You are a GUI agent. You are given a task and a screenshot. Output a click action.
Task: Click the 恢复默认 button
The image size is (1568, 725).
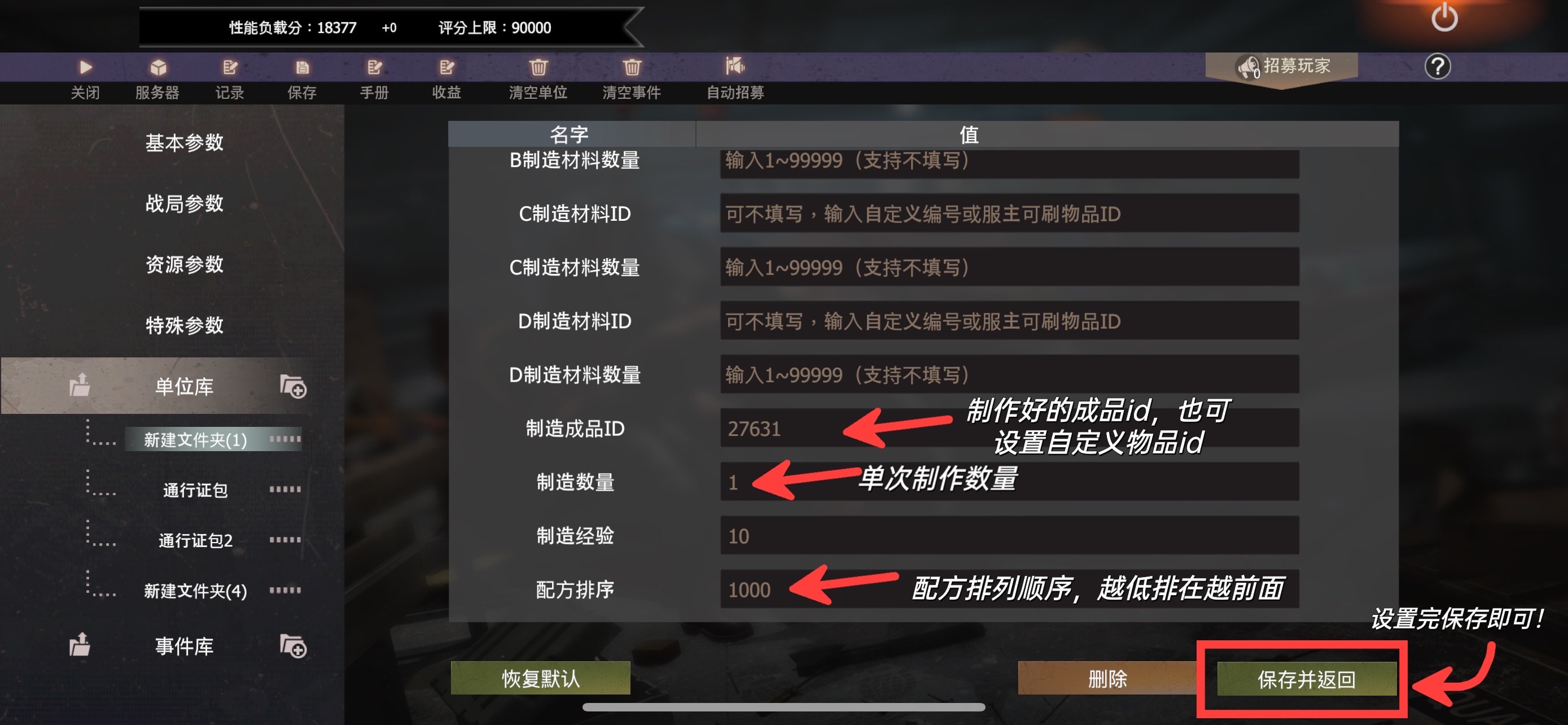tap(541, 678)
